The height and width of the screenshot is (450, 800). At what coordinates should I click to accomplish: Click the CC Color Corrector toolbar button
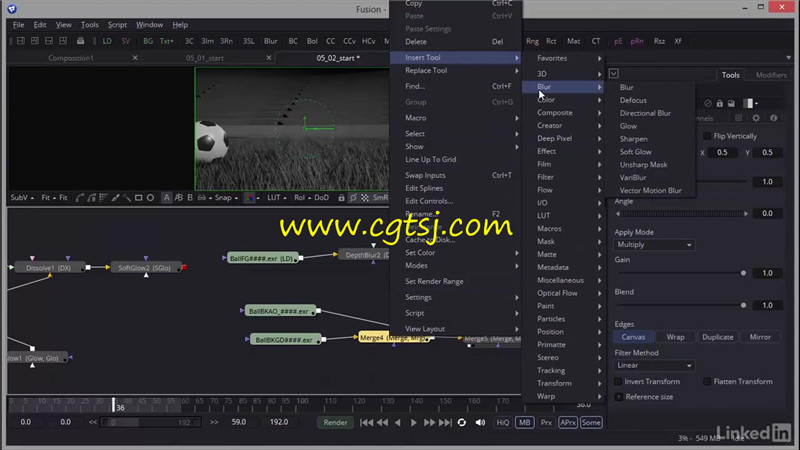(331, 41)
